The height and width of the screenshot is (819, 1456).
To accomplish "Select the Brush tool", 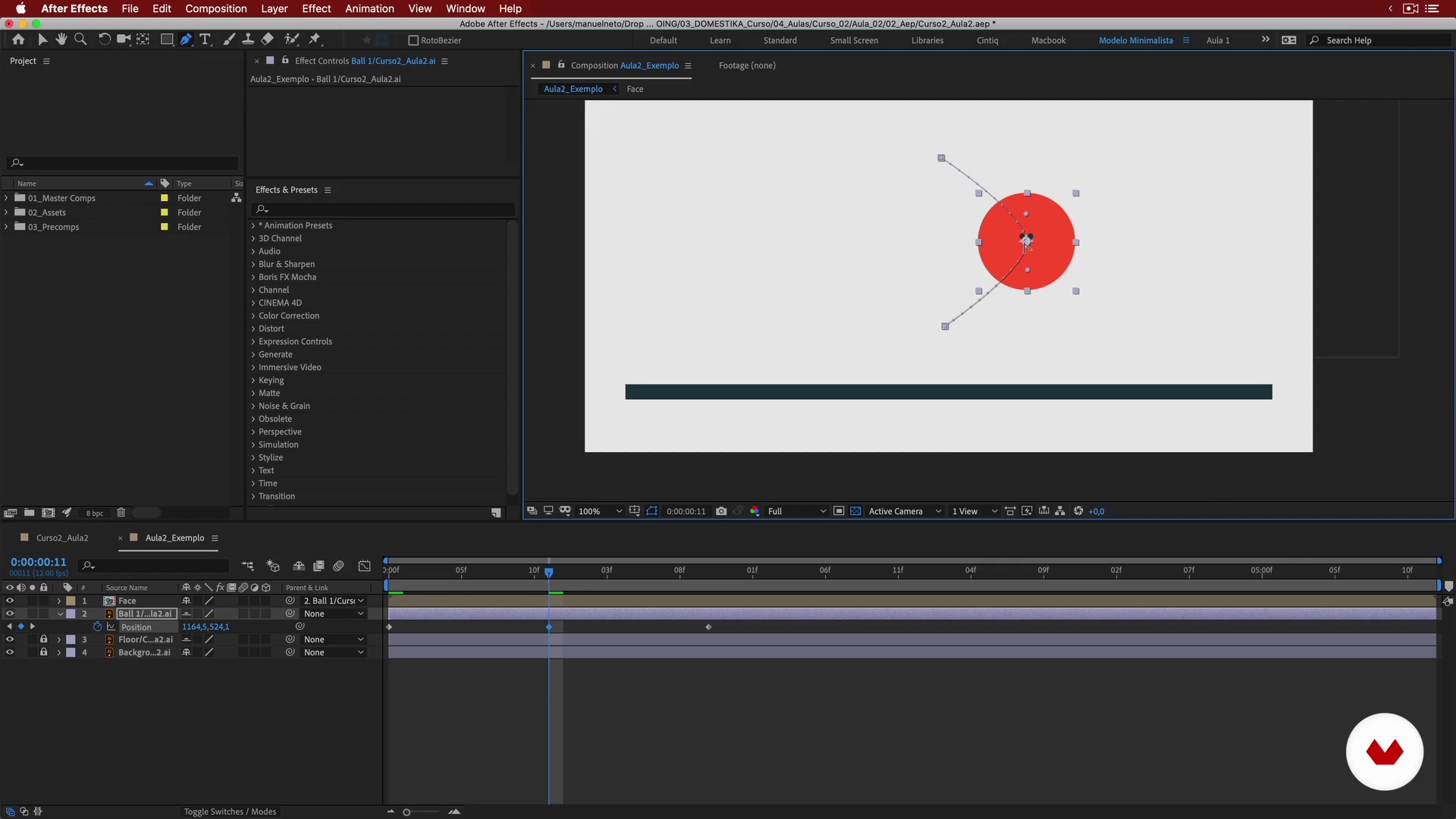I will click(x=229, y=39).
